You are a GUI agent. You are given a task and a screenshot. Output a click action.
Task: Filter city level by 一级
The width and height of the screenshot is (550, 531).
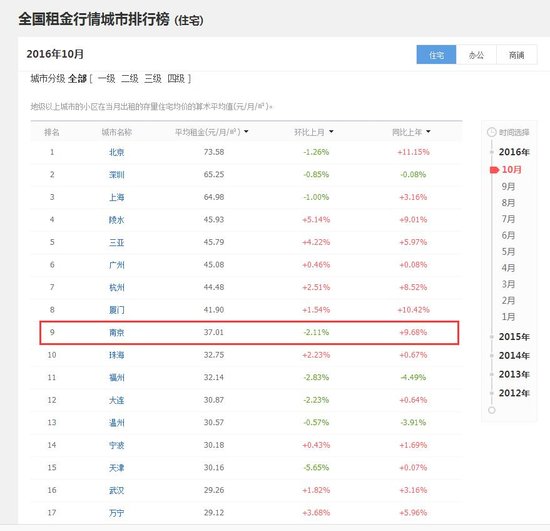[x=106, y=79]
